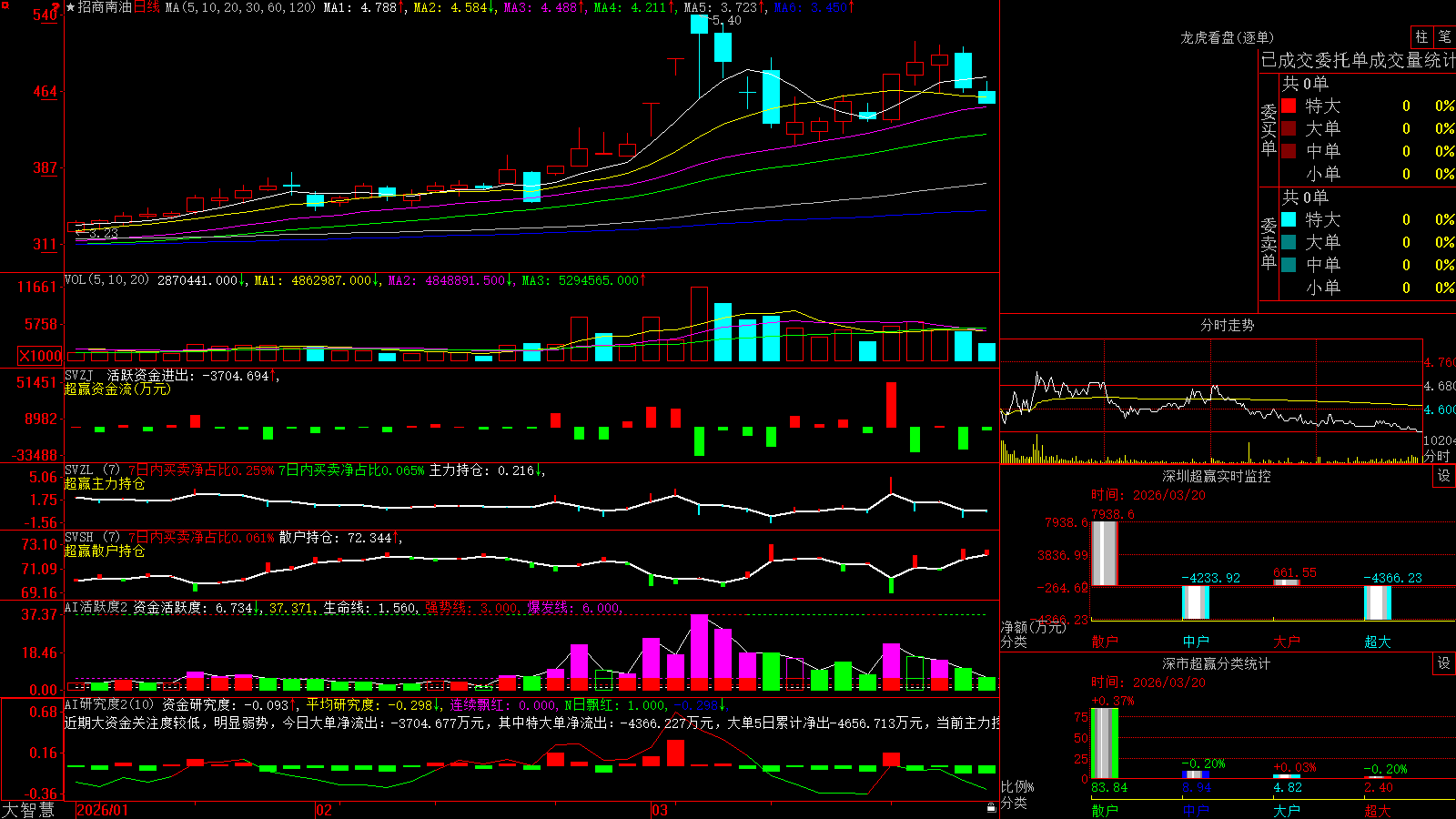The height and width of the screenshot is (819, 1456).
Task: Switch 龙虎看盘 to 笔 tick view
Action: pyautogui.click(x=1444, y=36)
